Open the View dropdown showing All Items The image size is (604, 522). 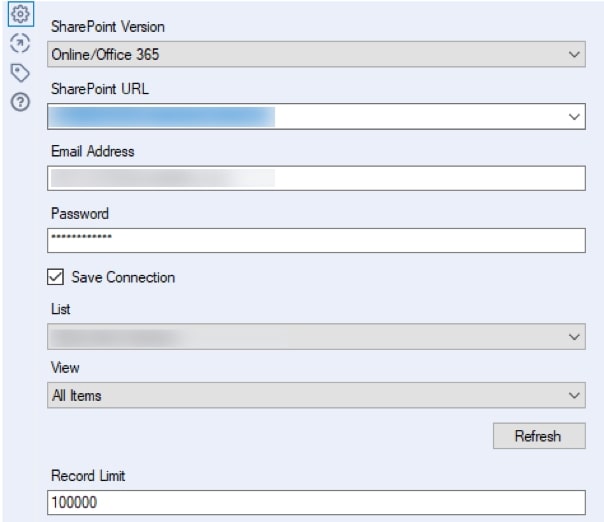pos(316,395)
